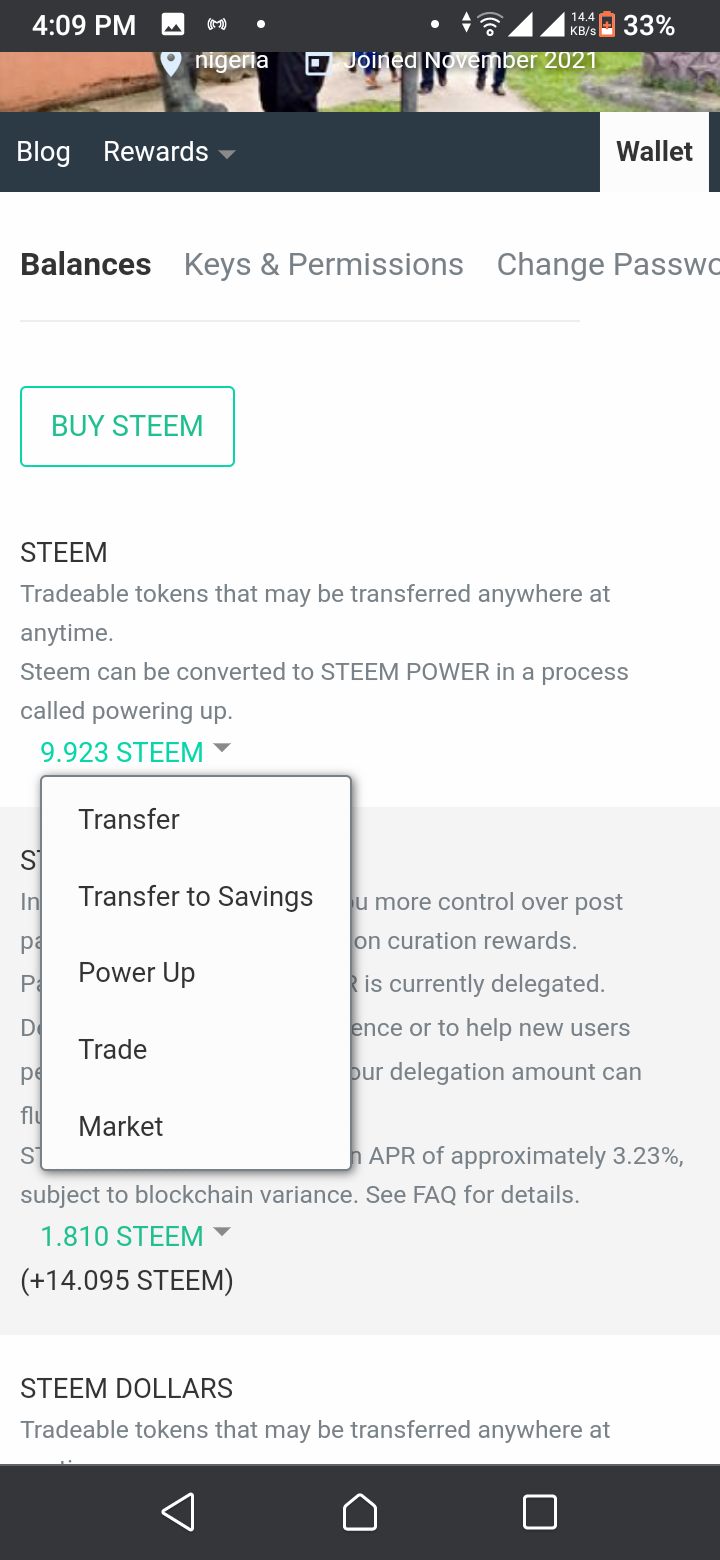Click the BUY STEEM button

pyautogui.click(x=127, y=426)
